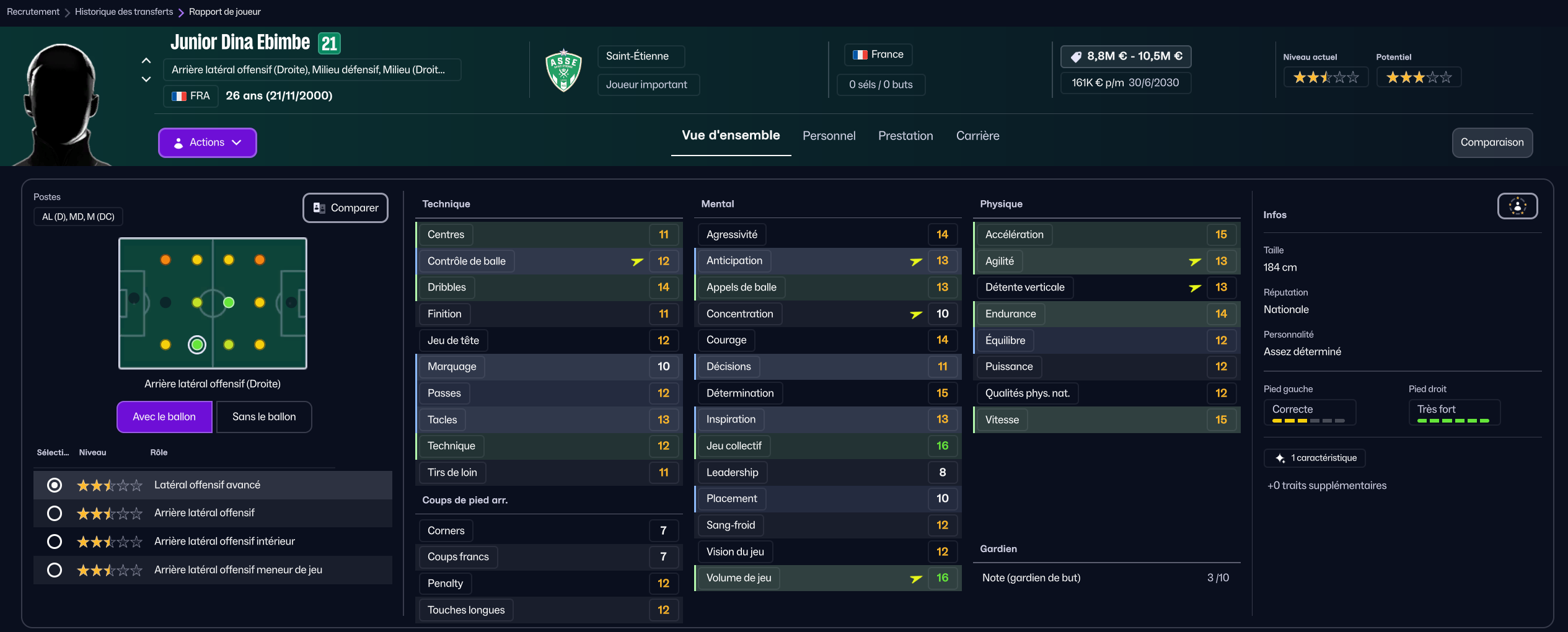Open the Carrière tab
This screenshot has width=1568, height=632.
pyautogui.click(x=977, y=136)
